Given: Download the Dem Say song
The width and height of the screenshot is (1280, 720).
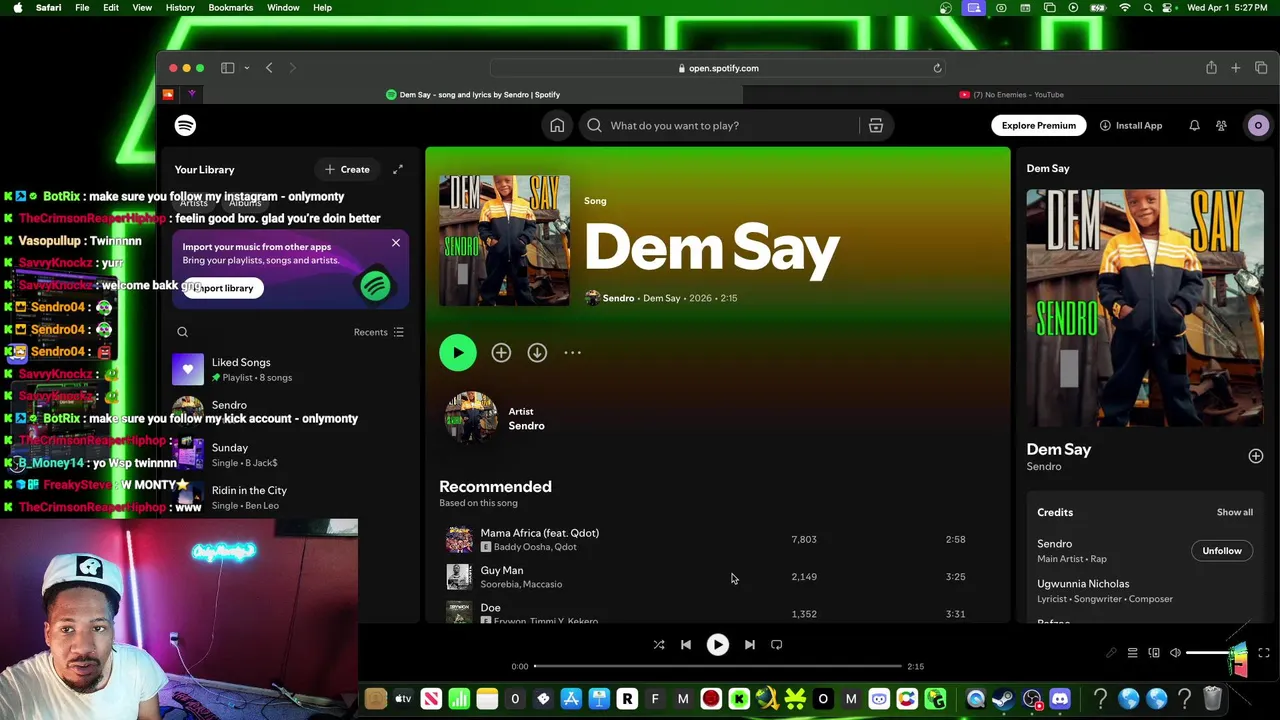Looking at the screenshot, I should pyautogui.click(x=537, y=352).
